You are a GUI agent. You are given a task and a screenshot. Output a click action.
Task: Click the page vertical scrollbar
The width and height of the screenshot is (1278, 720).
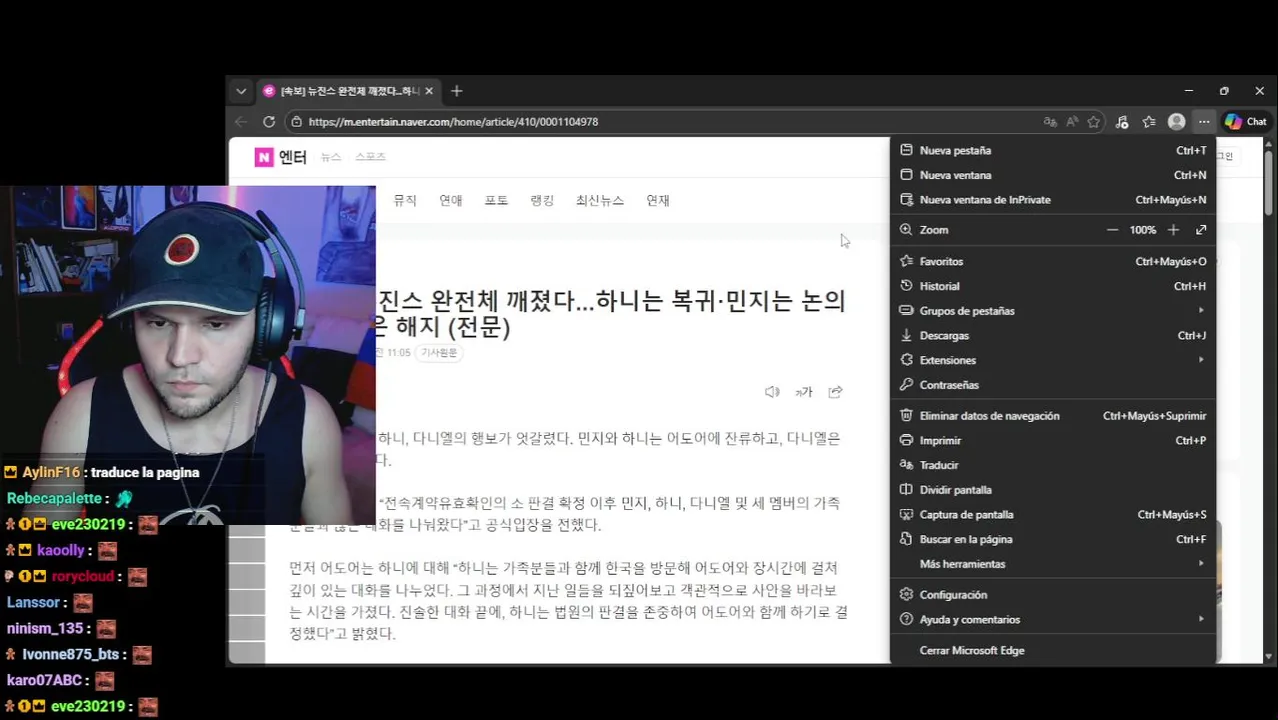(x=1270, y=182)
